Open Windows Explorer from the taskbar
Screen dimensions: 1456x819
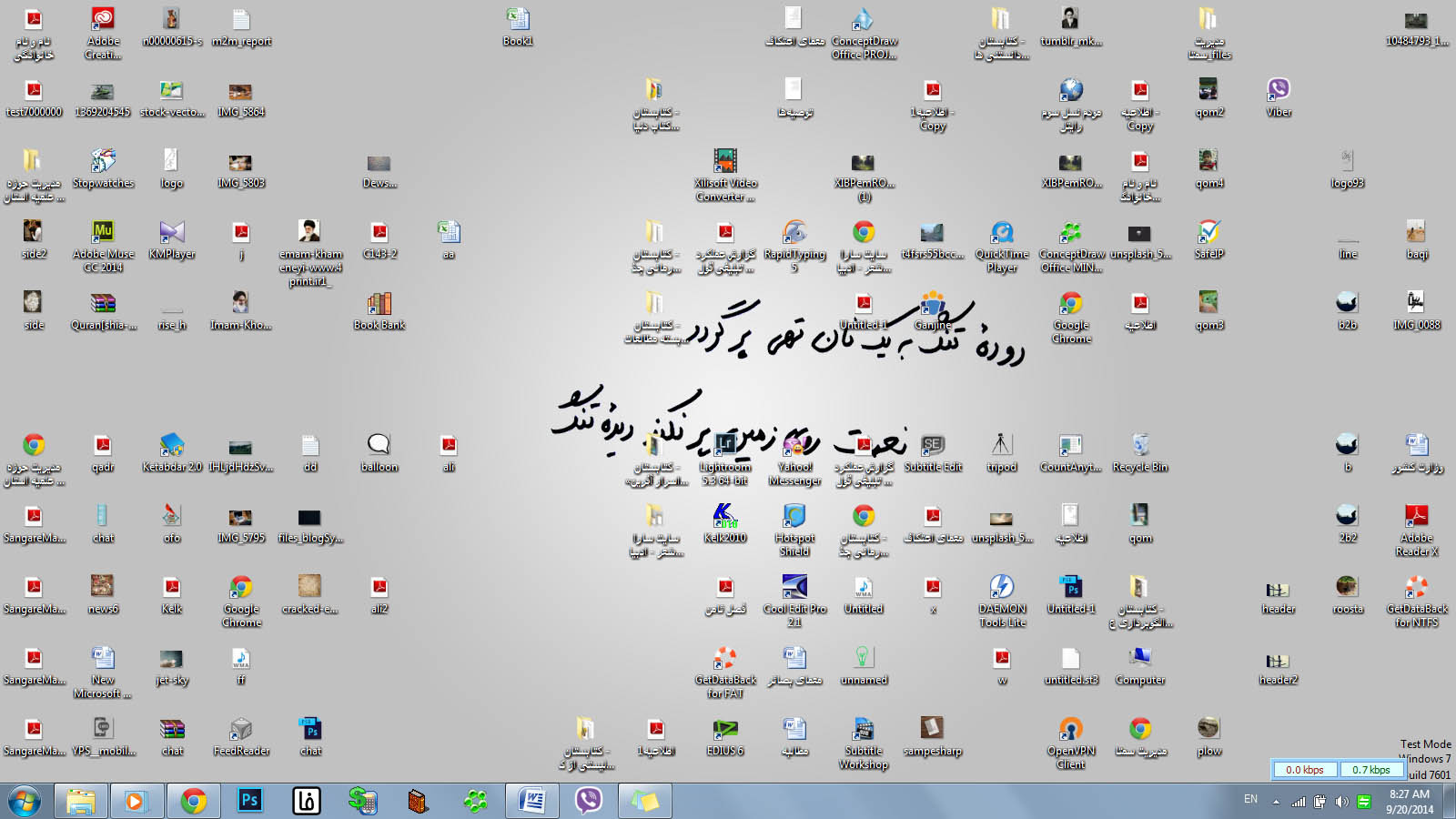pyautogui.click(x=81, y=801)
